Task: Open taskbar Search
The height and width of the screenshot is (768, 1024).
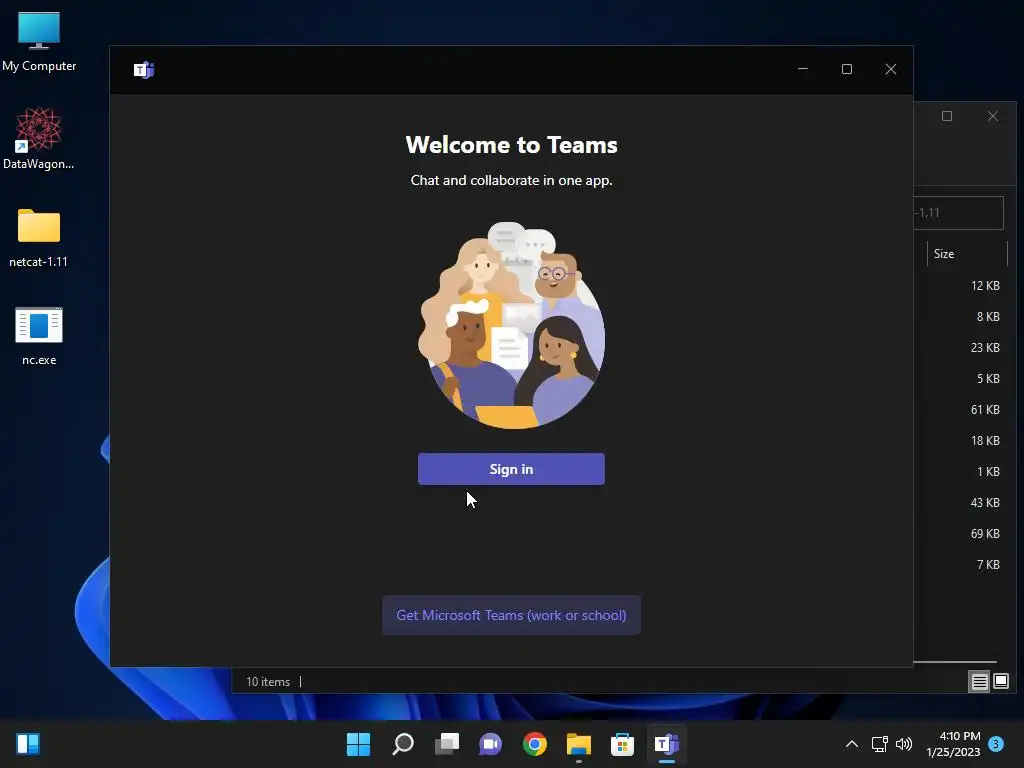Action: coord(402,744)
